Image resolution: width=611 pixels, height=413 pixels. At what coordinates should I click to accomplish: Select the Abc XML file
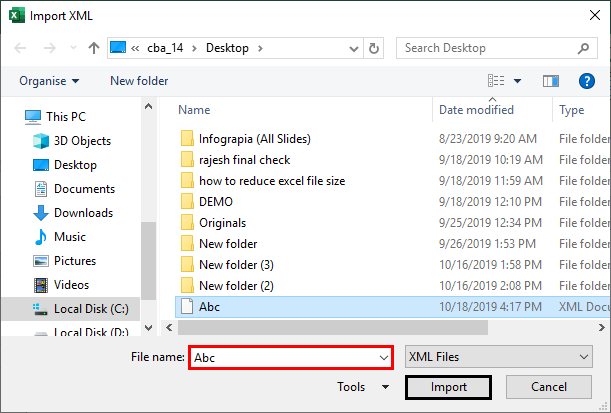tap(393, 307)
